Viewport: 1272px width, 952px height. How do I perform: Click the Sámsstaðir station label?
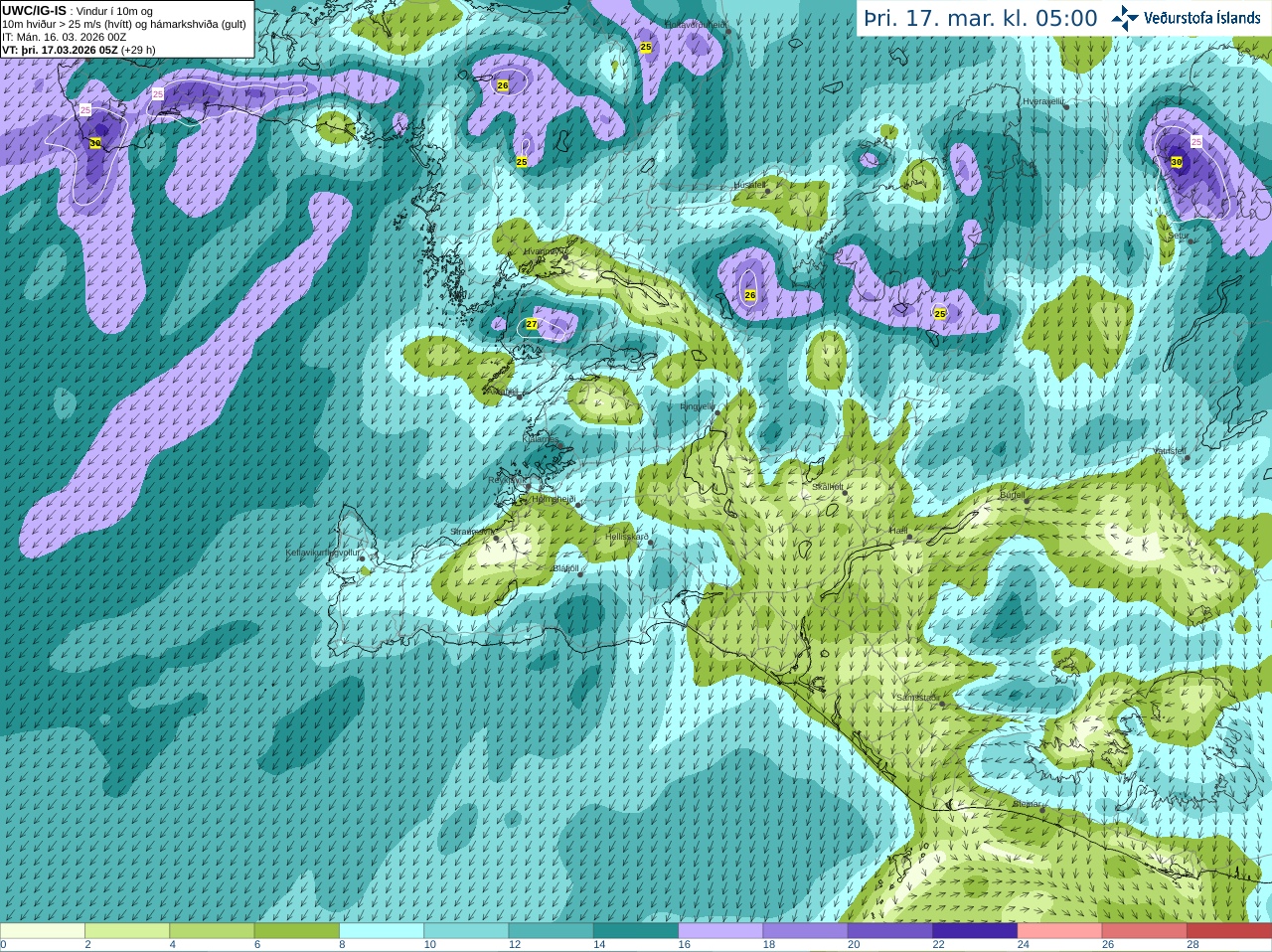pyautogui.click(x=917, y=698)
